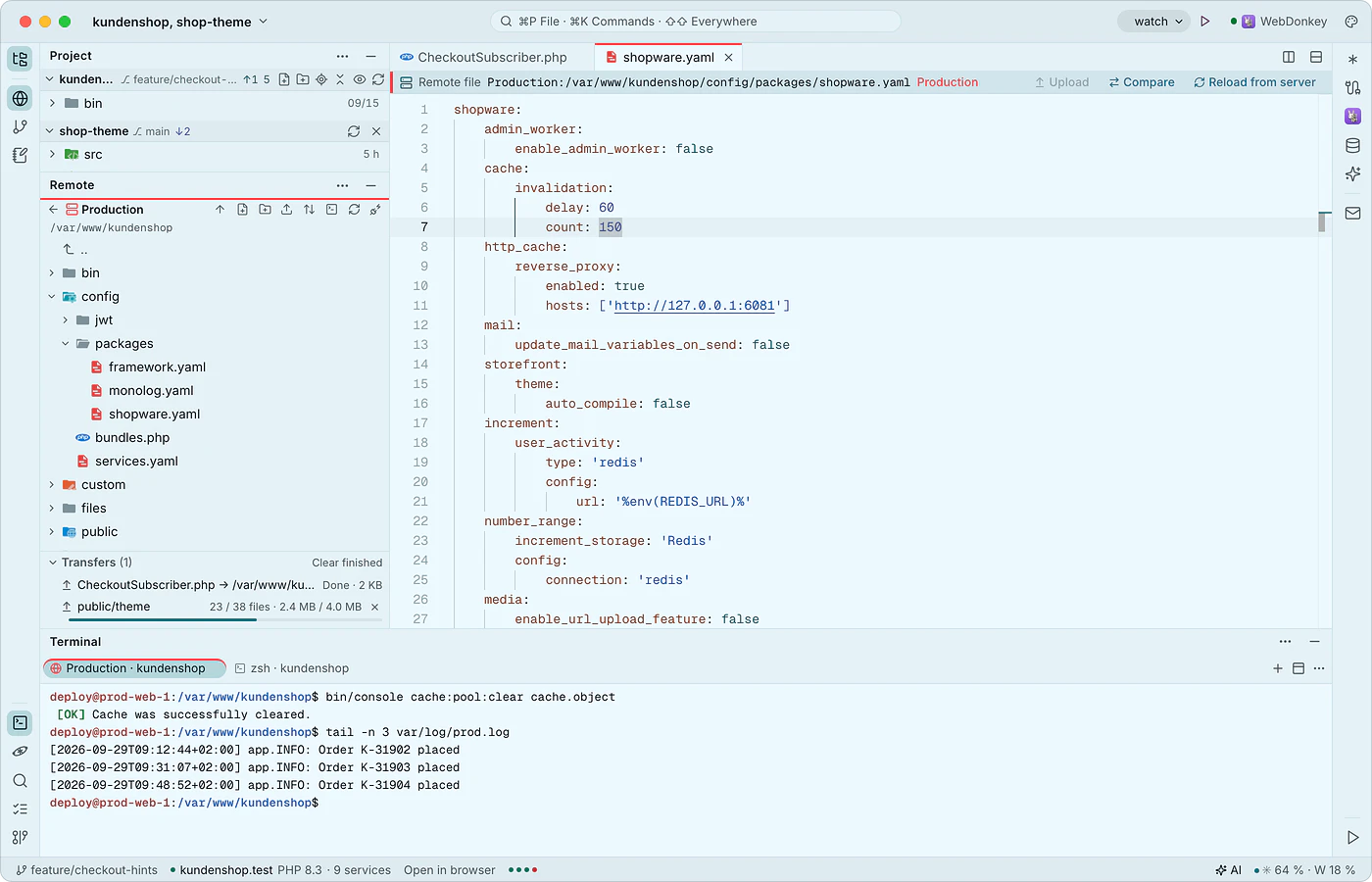The image size is (1372, 882).
Task: Create a new folder on the Production remote
Action: coord(265,210)
